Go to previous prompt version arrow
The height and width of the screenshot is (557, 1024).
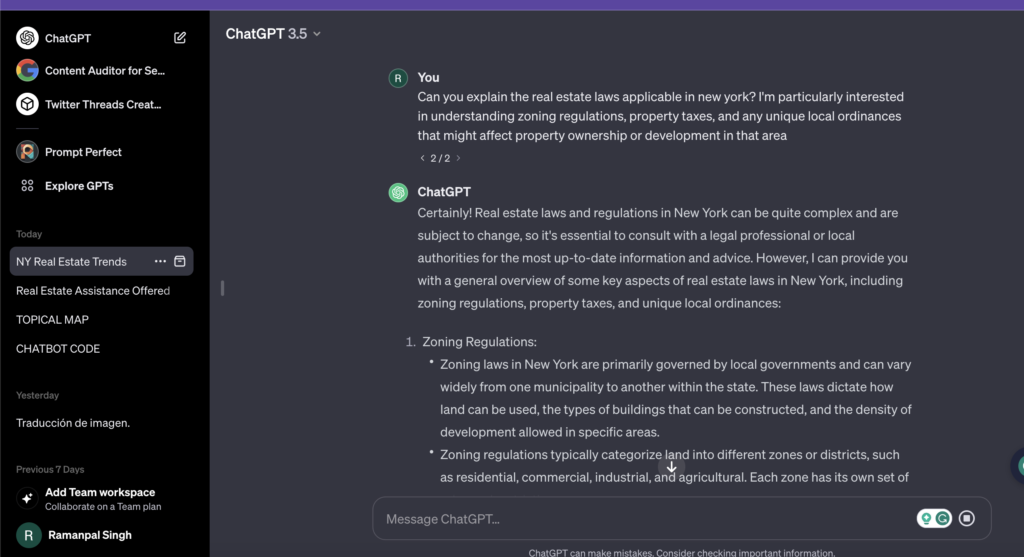coord(422,158)
